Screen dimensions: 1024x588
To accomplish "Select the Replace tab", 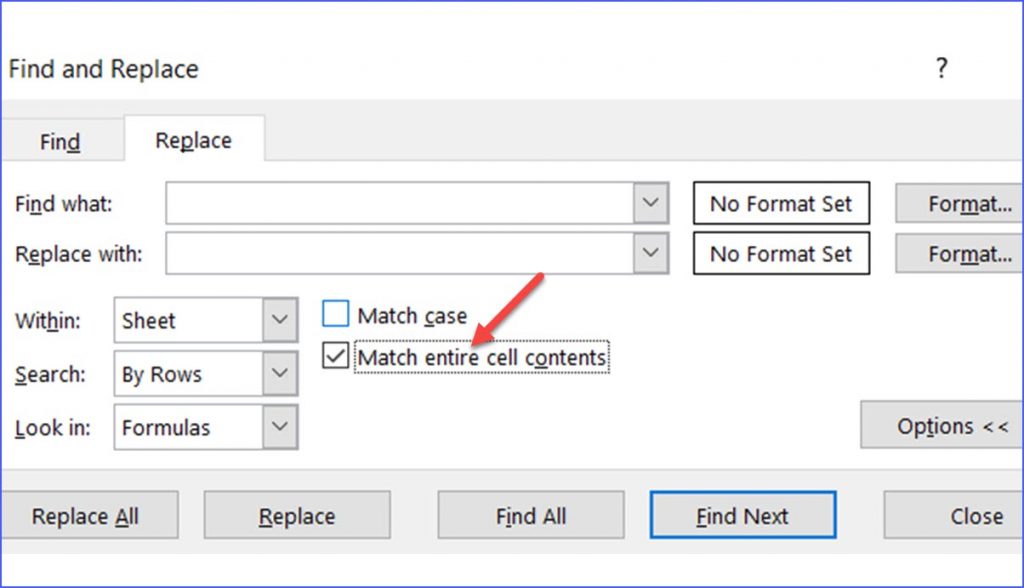I will (193, 141).
